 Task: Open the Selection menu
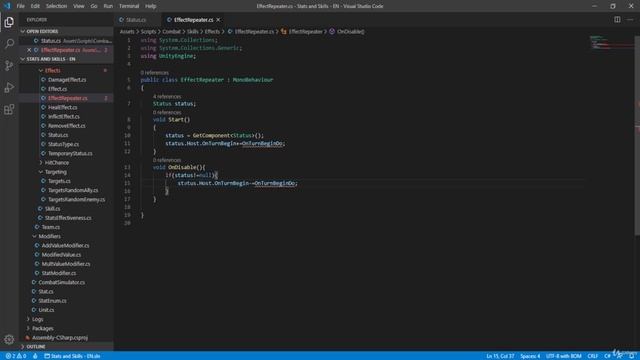56,6
